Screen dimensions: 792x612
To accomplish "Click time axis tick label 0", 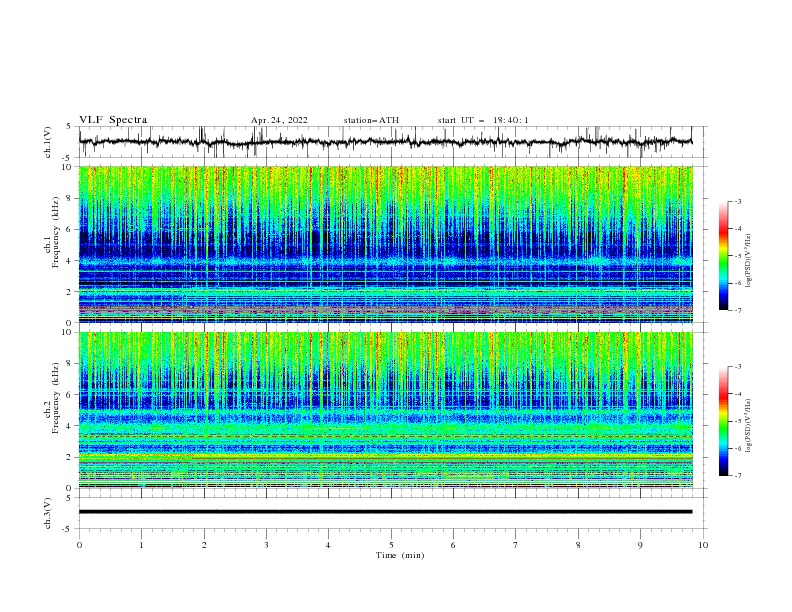I will click(79, 545).
